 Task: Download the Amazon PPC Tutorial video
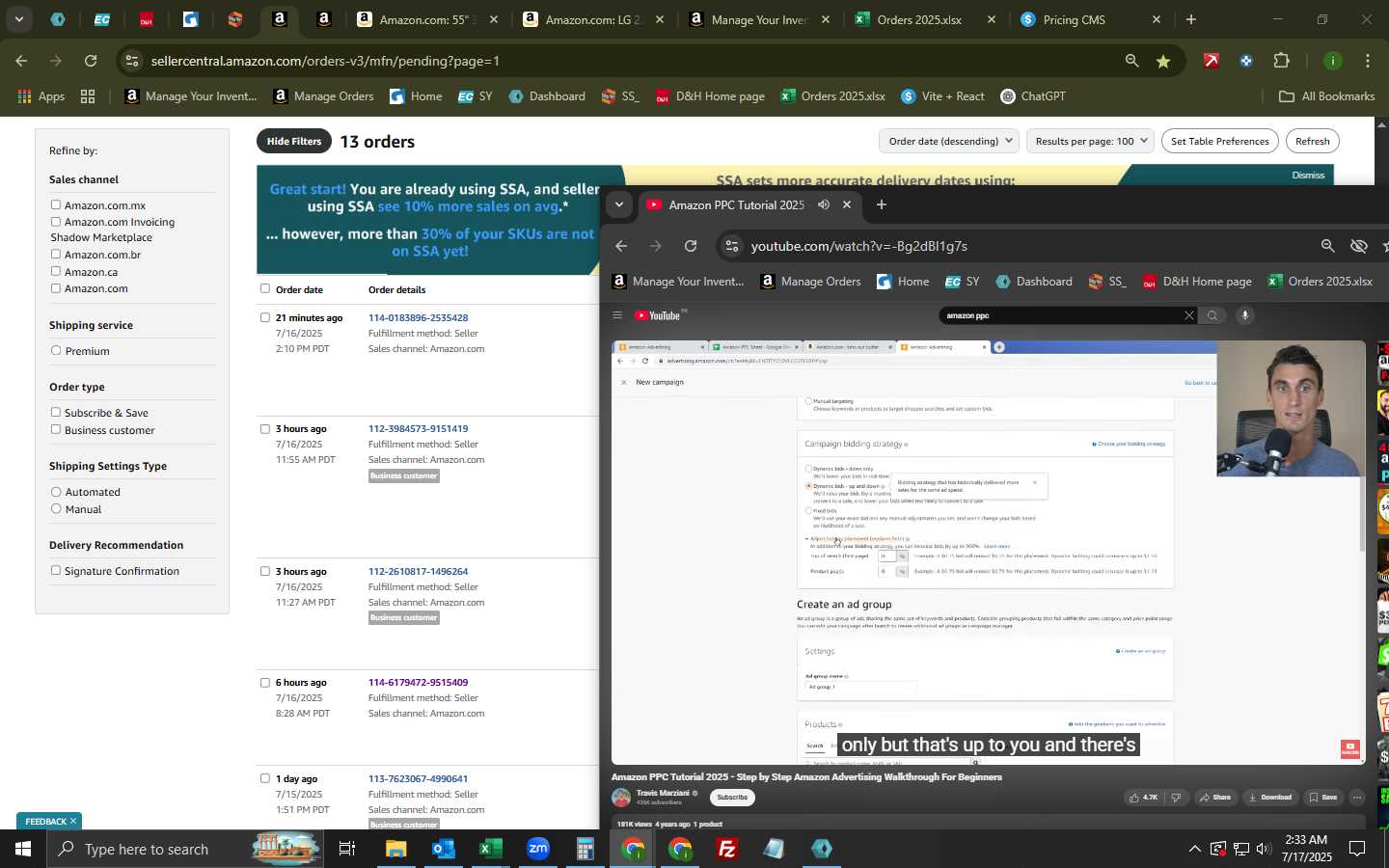(1269, 798)
